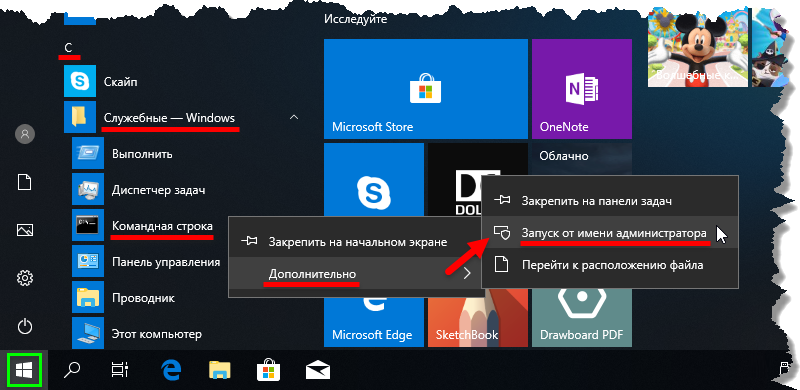The image size is (800, 390).
Task: Click the Скайп label in app list
Action: pos(120,81)
